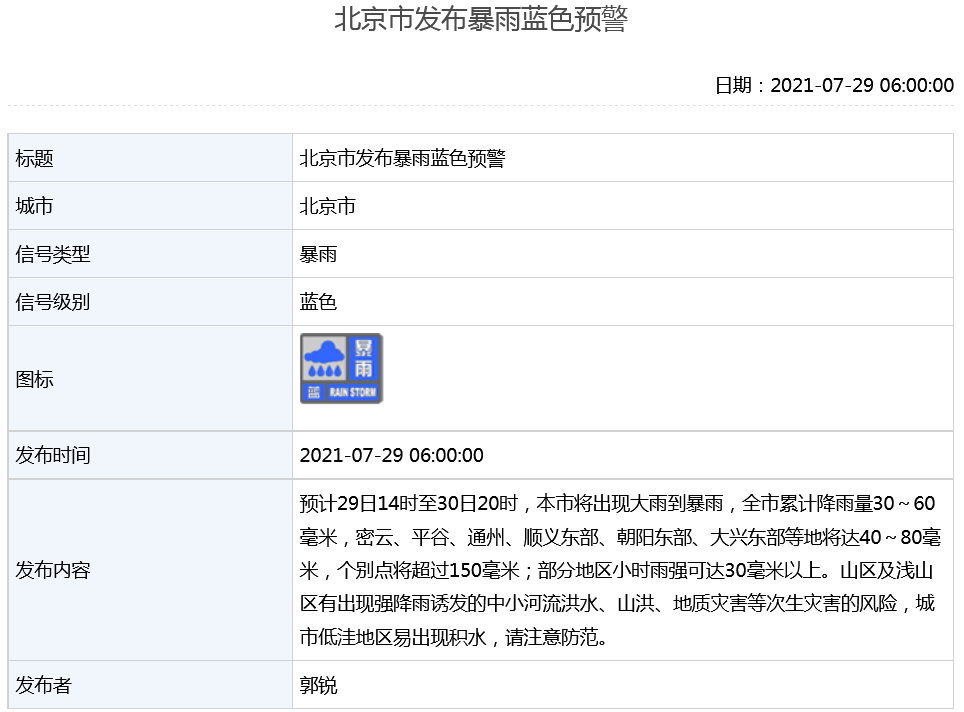
Task: Select the 城市 row label
Action: click(35, 206)
